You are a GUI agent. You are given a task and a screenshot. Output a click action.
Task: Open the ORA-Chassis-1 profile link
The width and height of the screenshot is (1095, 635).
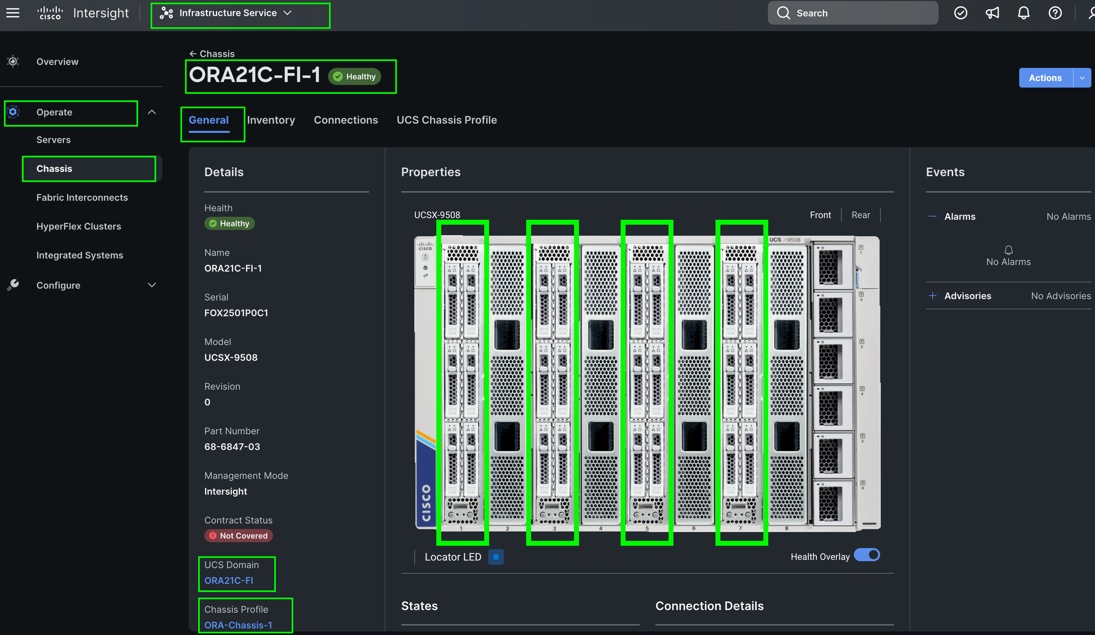[x=238, y=625]
